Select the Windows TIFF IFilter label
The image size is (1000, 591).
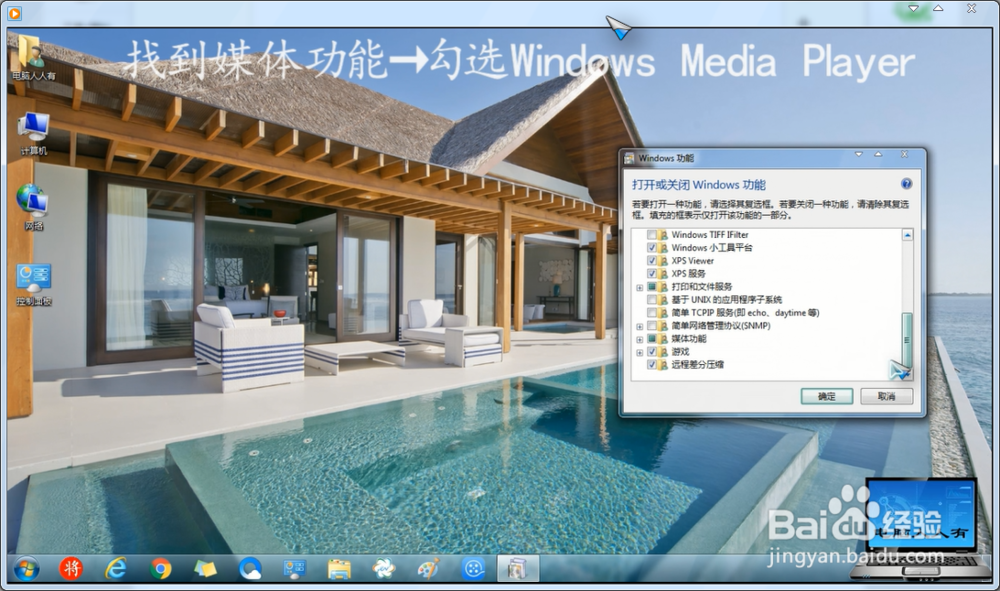click(x=710, y=235)
